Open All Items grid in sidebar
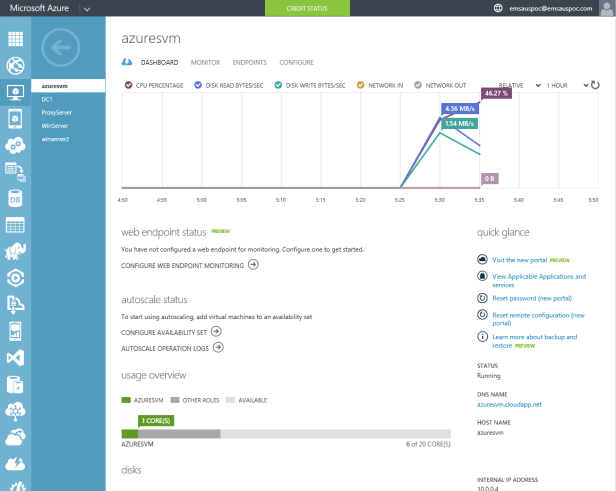The width and height of the screenshot is (616, 491). click(x=16, y=40)
